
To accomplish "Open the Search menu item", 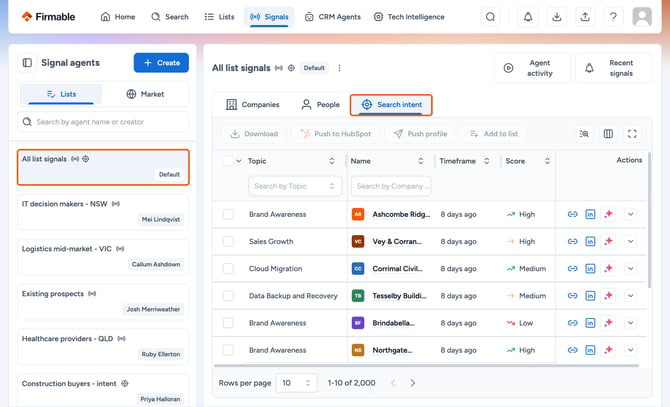I will pos(170,17).
